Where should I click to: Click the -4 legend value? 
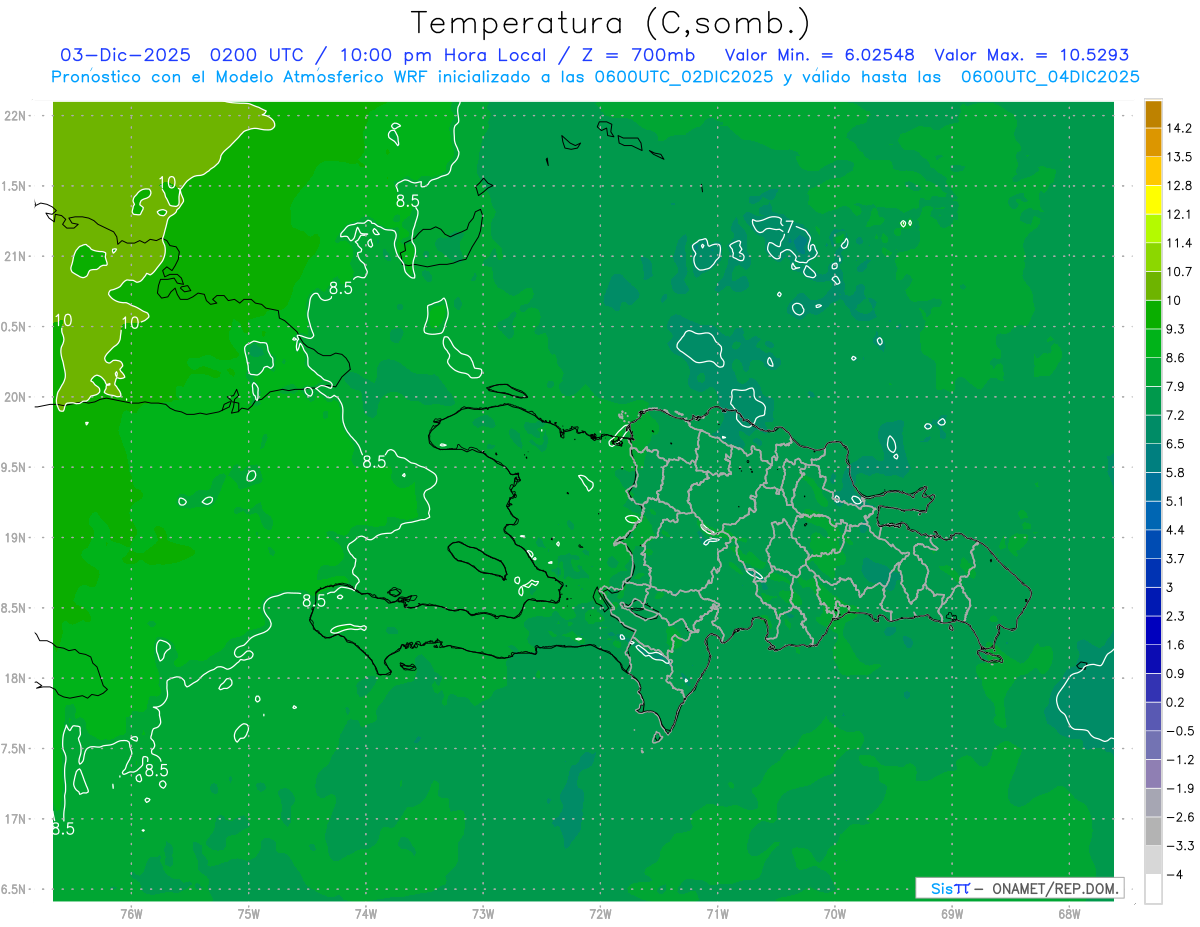tap(1175, 875)
